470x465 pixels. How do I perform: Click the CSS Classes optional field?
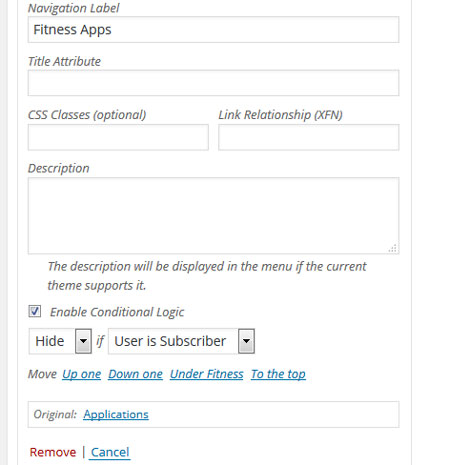click(x=118, y=137)
